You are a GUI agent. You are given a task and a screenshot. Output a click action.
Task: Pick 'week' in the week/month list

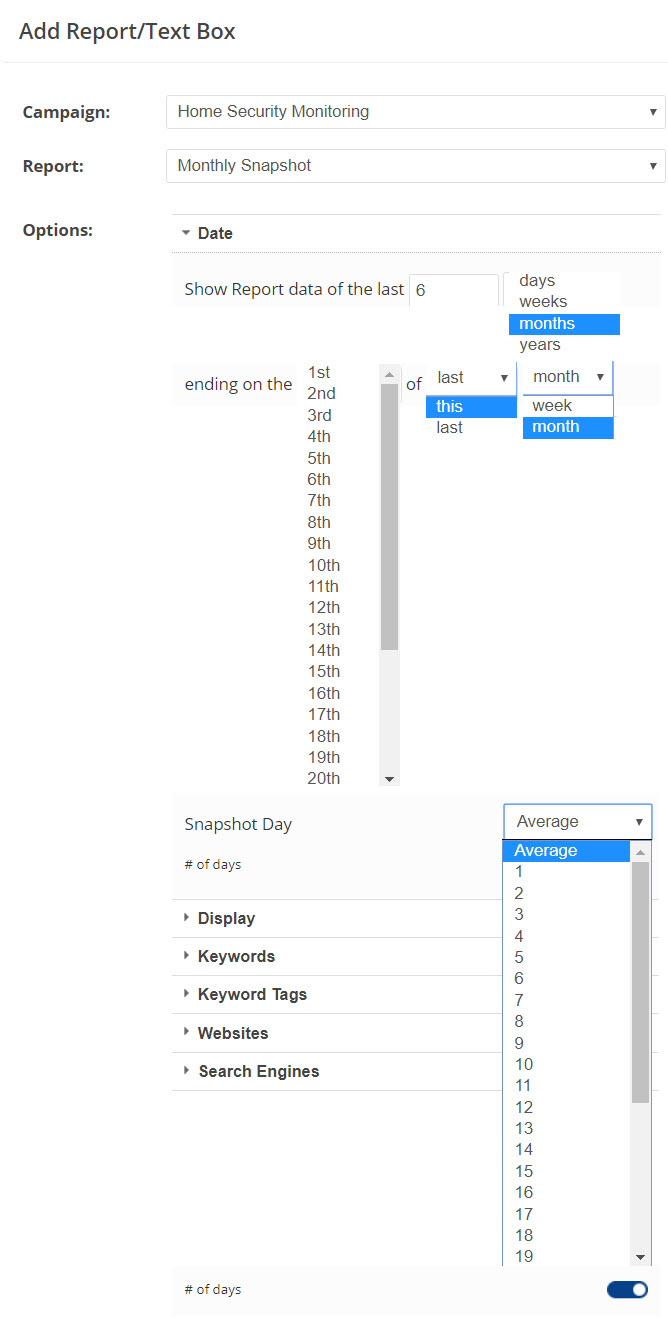click(552, 406)
